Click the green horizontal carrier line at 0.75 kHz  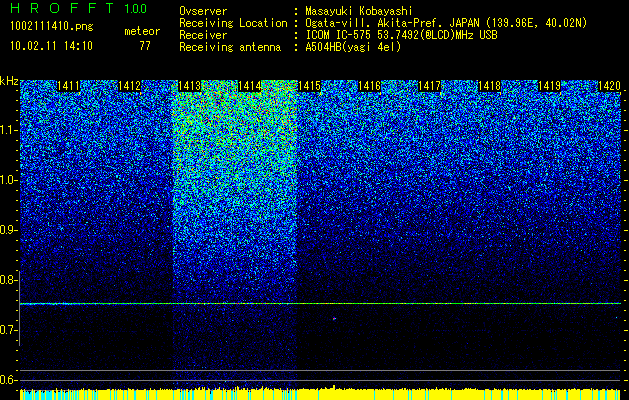(320, 304)
